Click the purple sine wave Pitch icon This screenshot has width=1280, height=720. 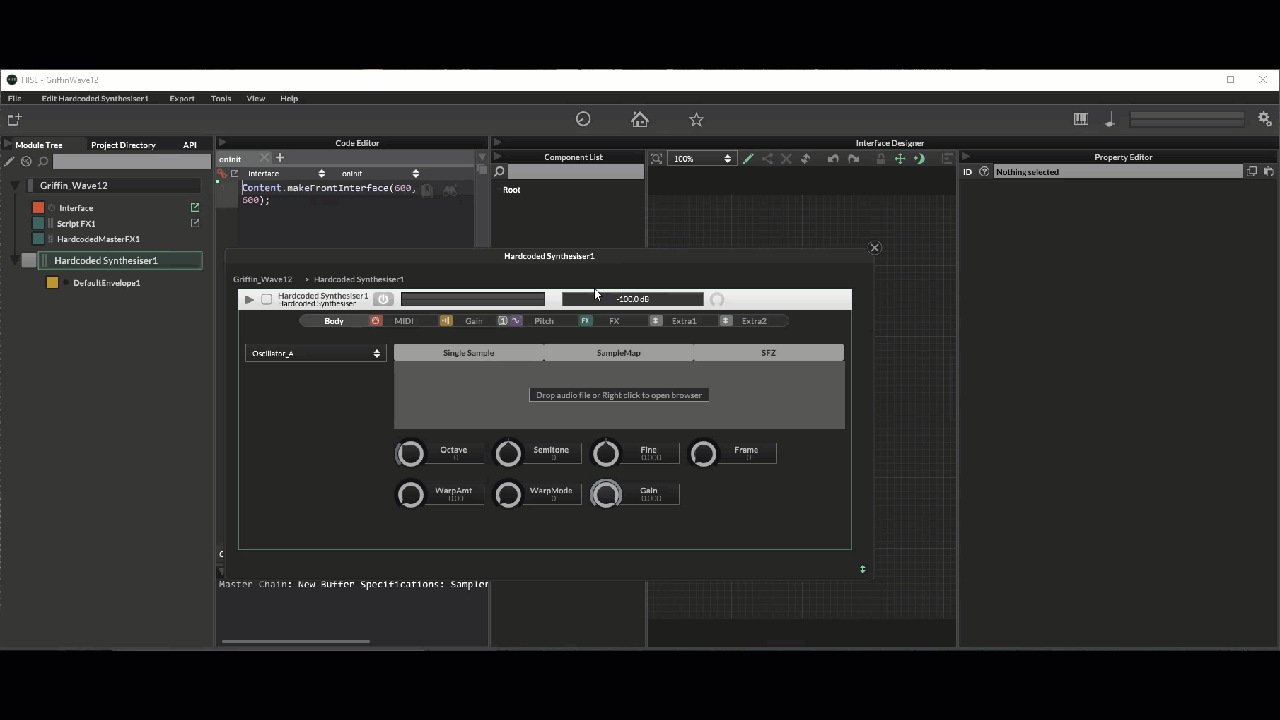click(x=516, y=321)
